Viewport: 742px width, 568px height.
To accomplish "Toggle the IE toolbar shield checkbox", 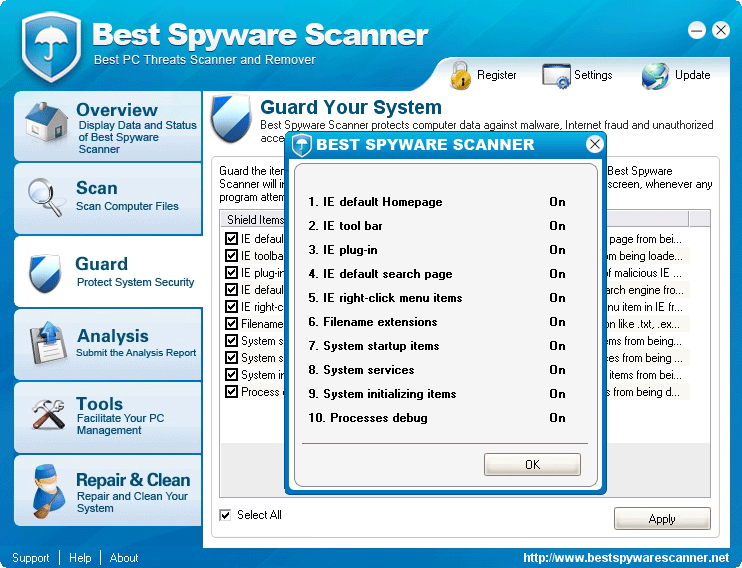I will coord(231,256).
